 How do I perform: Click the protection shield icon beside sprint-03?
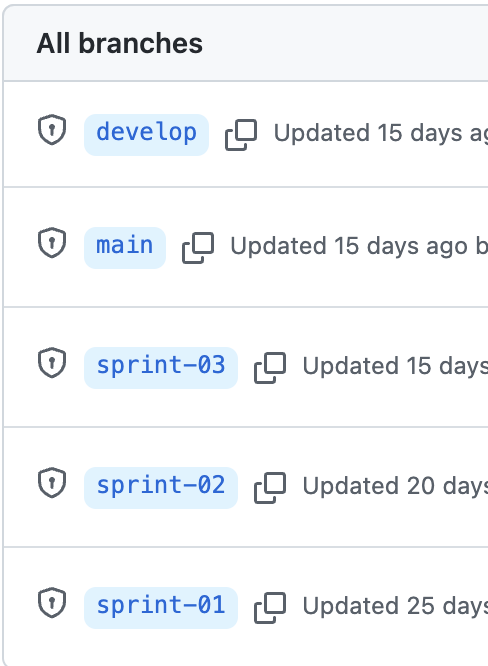tap(52, 363)
